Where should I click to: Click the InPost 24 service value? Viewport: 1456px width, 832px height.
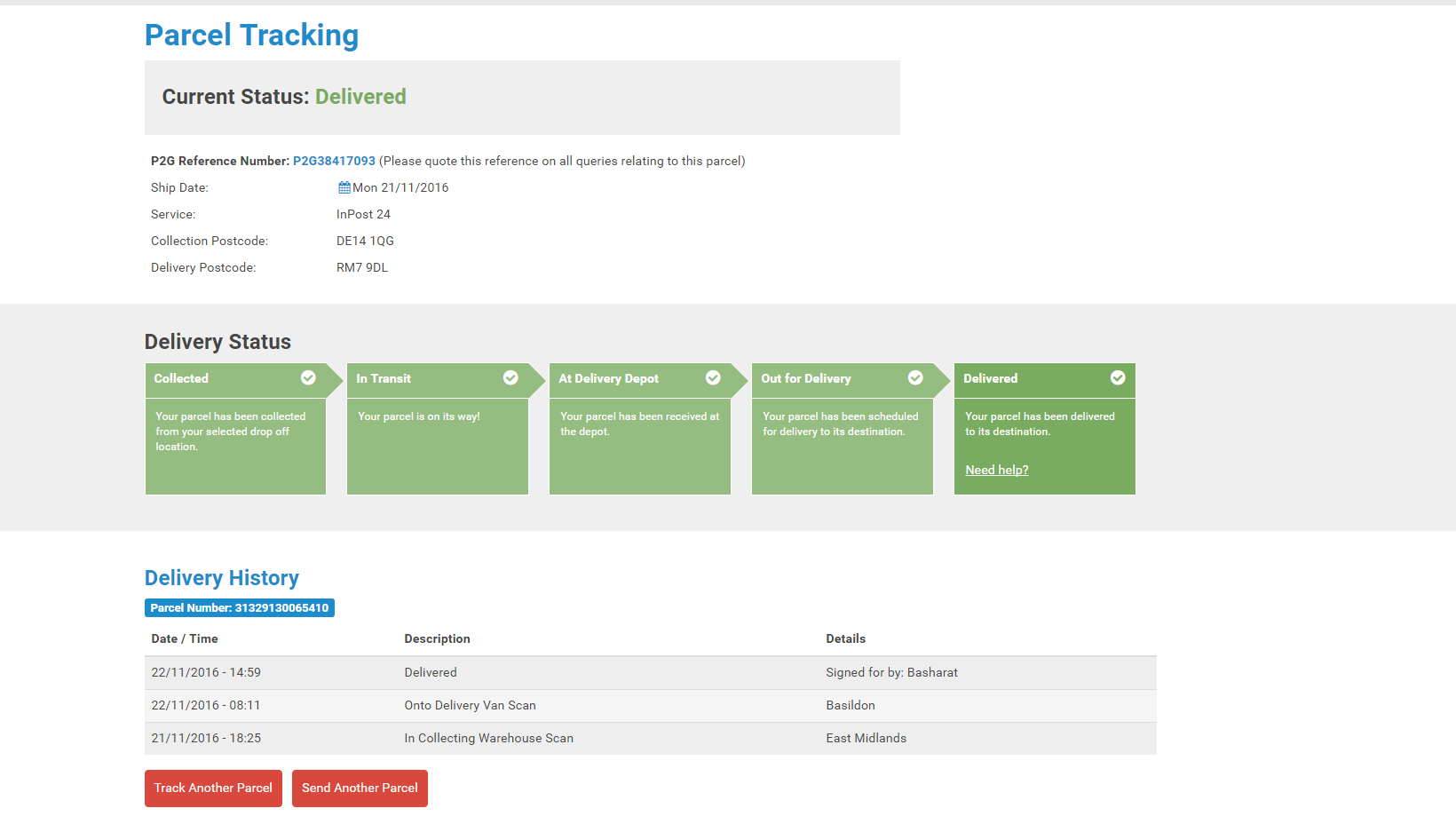point(363,214)
